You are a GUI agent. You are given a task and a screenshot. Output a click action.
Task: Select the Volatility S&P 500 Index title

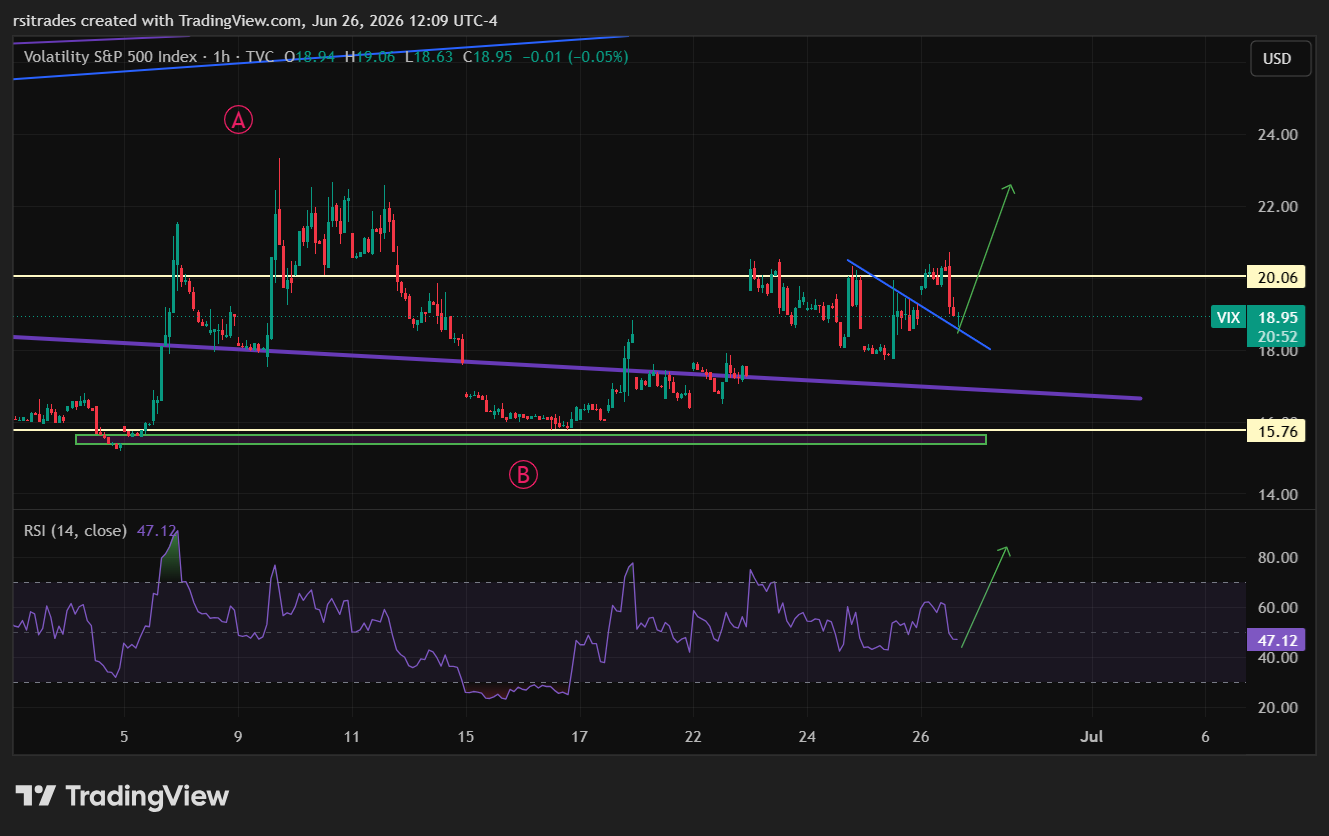tap(110, 57)
